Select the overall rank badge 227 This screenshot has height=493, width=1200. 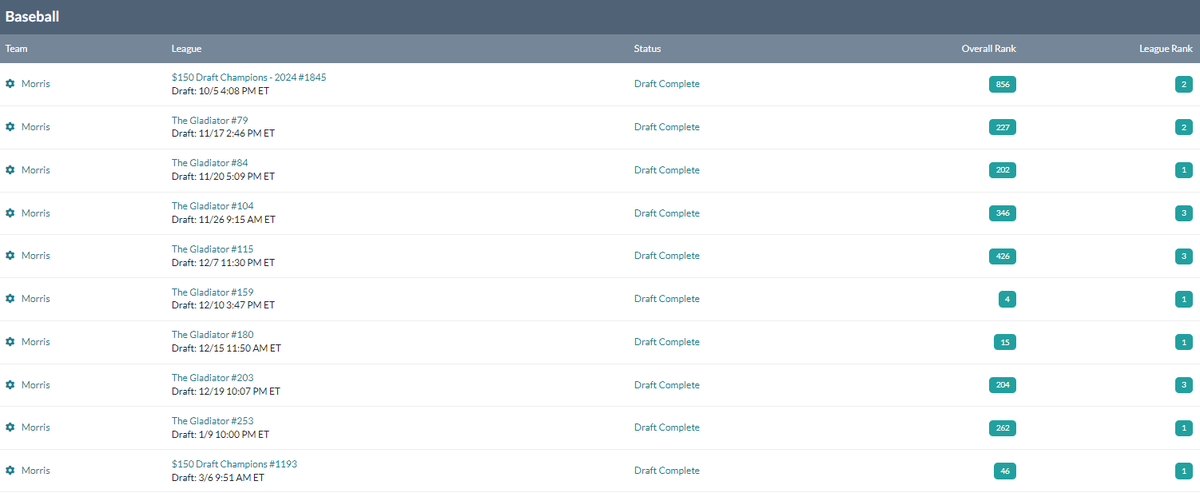[1002, 128]
